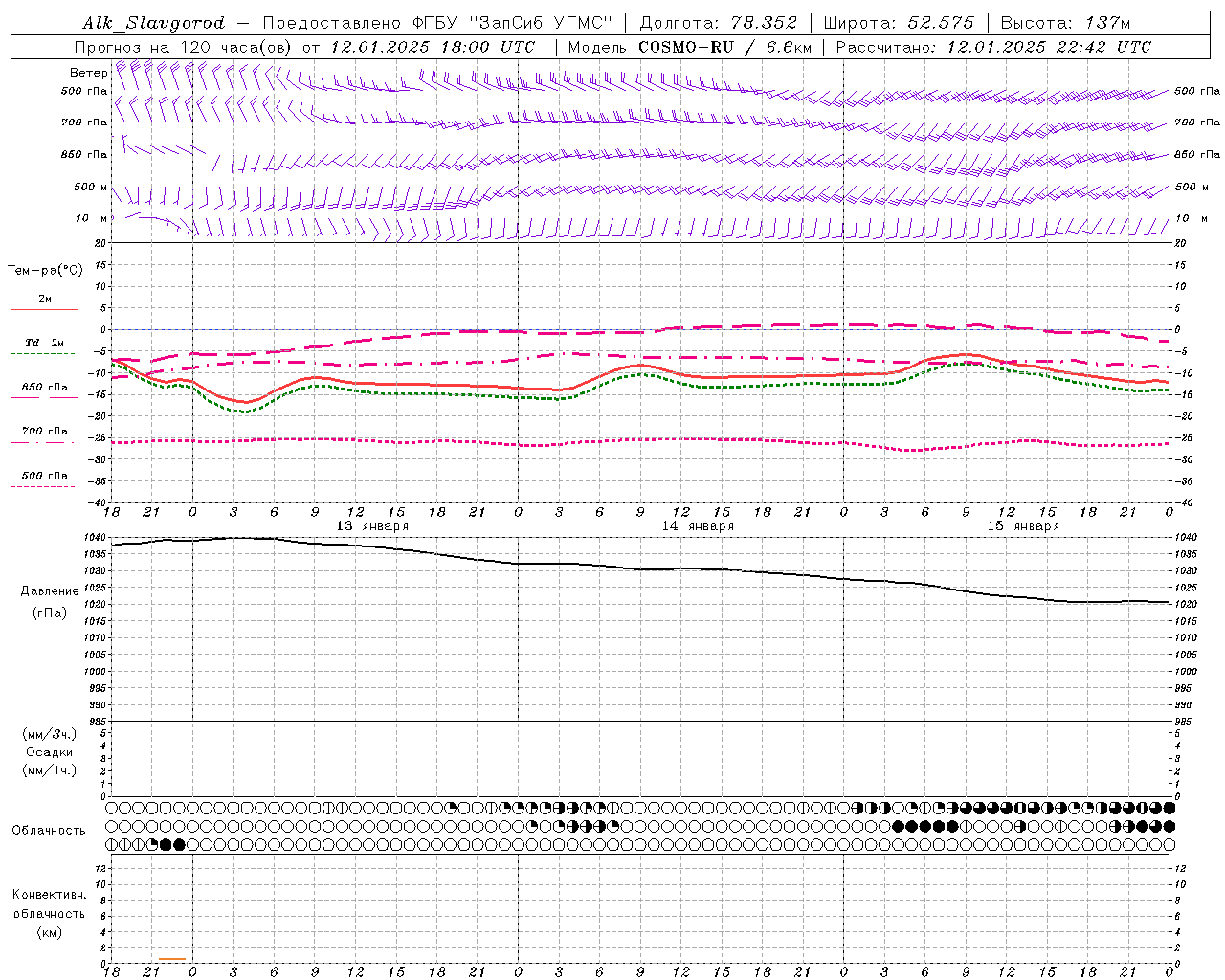This screenshot has width=1225, height=980.
Task: Select the Тем-ра(°C) temperature panel title
Action: point(45,271)
